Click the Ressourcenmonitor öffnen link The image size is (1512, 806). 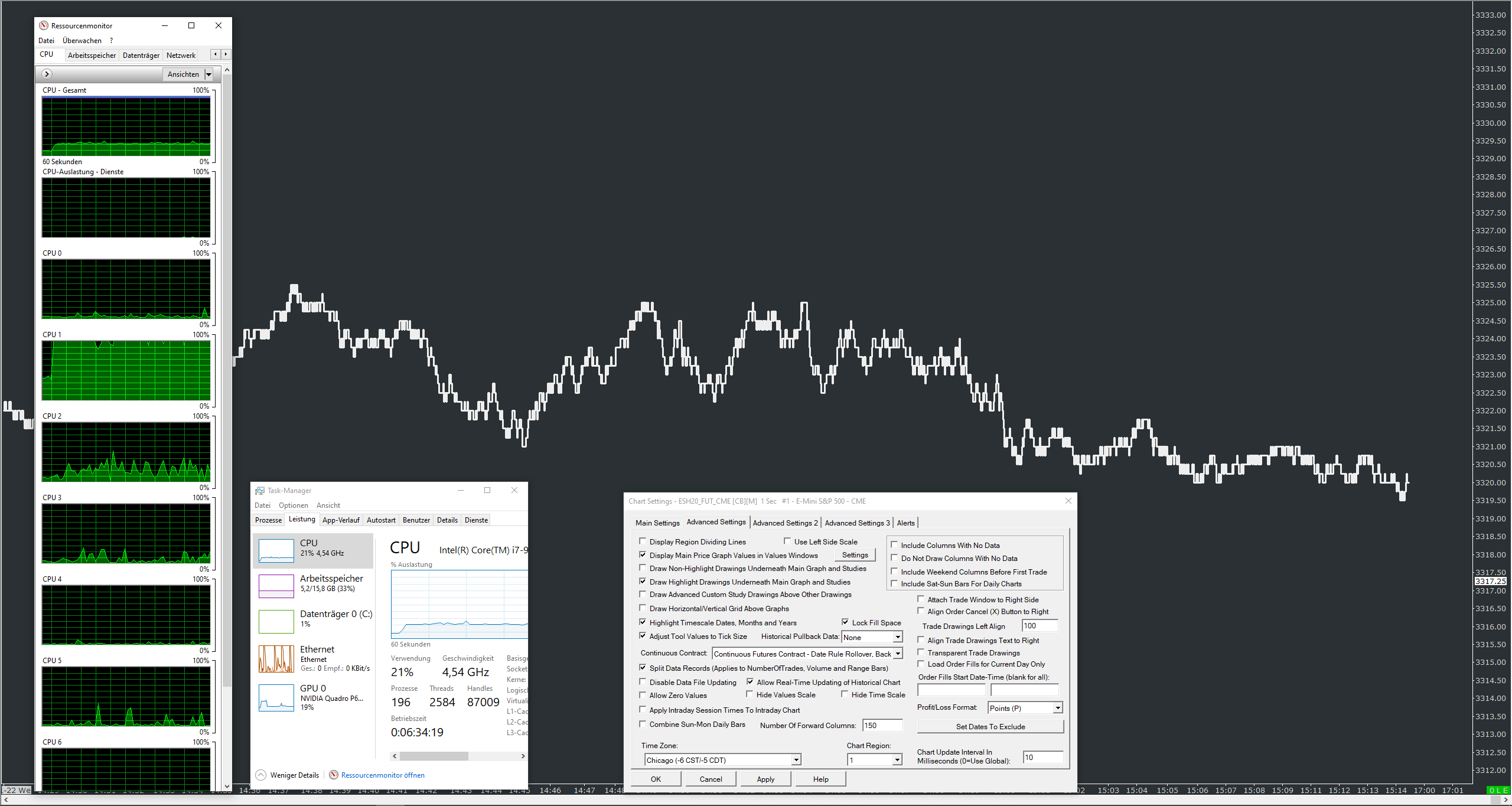click(x=382, y=775)
